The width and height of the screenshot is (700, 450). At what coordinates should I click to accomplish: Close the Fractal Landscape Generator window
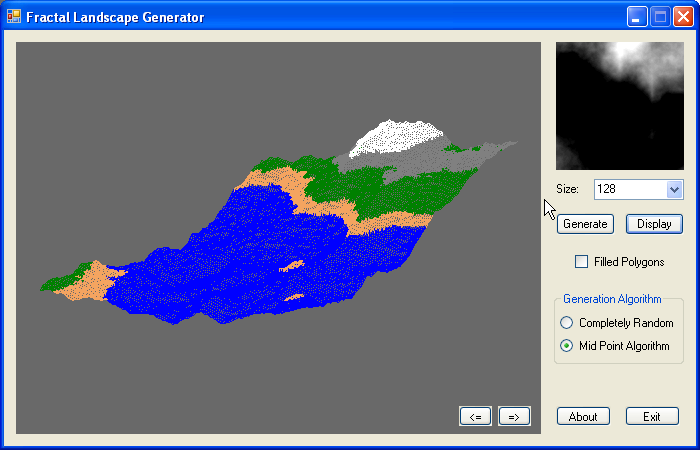683,17
